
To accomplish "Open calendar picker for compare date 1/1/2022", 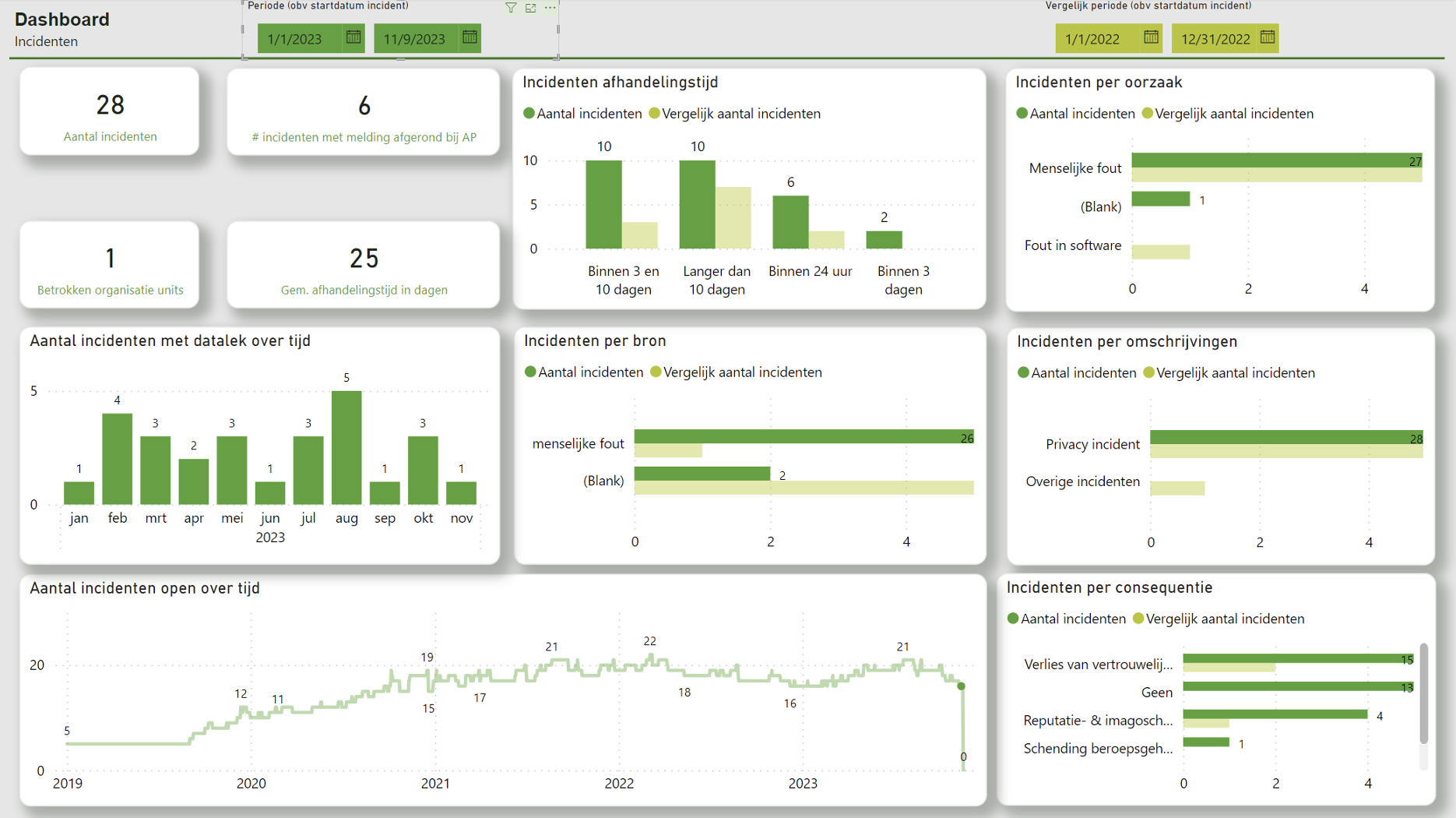I will coord(1151,37).
